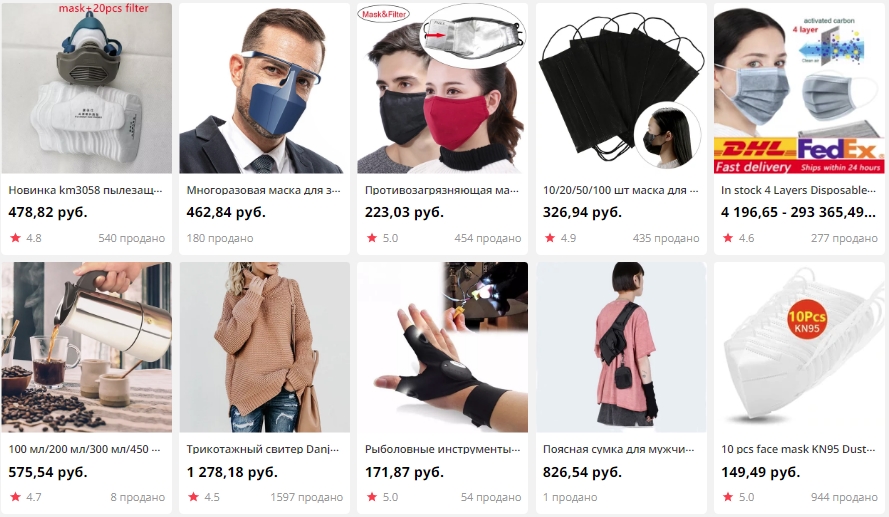Click the knitted sweater product photo
This screenshot has width=889, height=517.
tap(265, 347)
